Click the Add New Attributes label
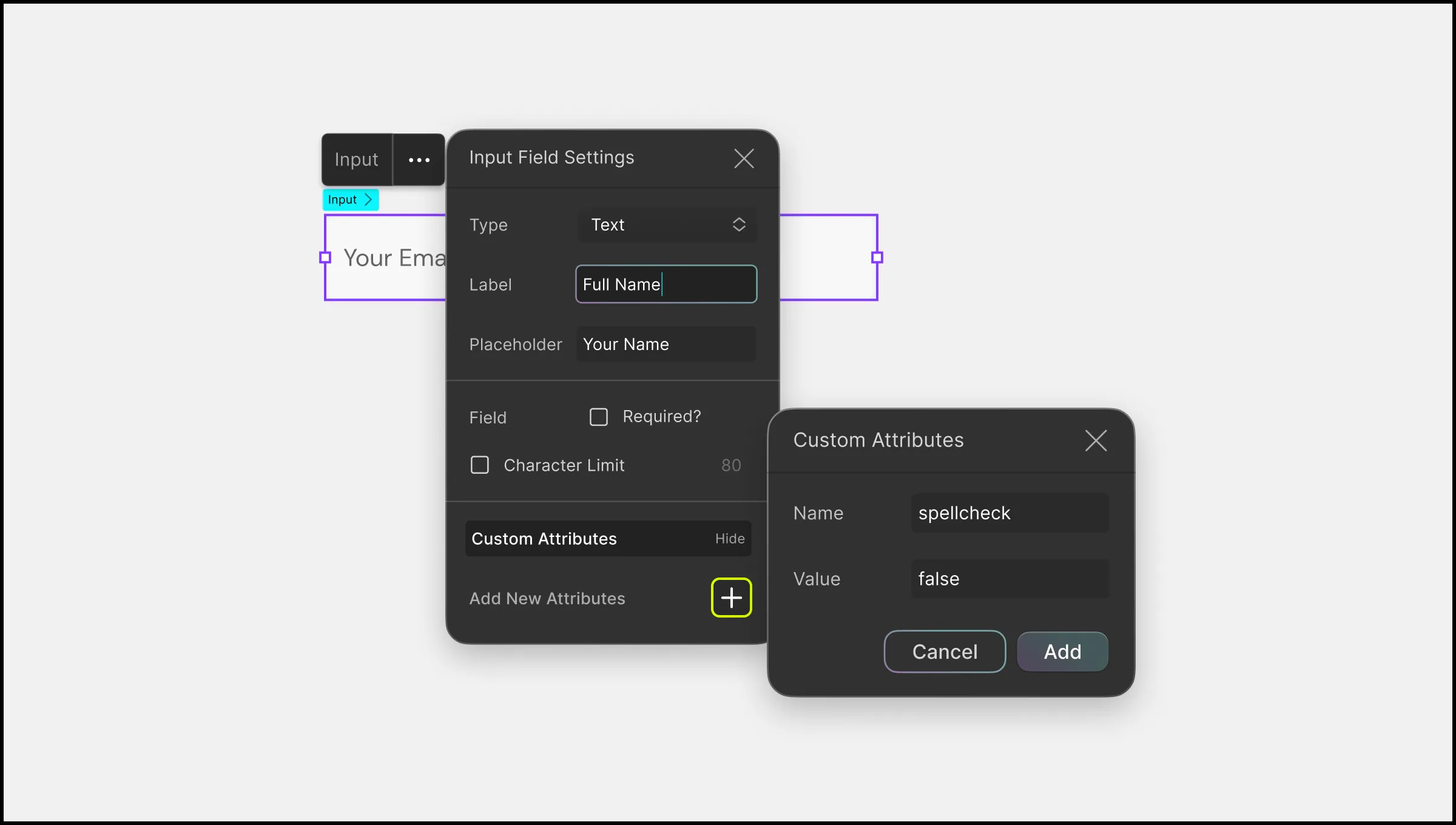 (547, 599)
